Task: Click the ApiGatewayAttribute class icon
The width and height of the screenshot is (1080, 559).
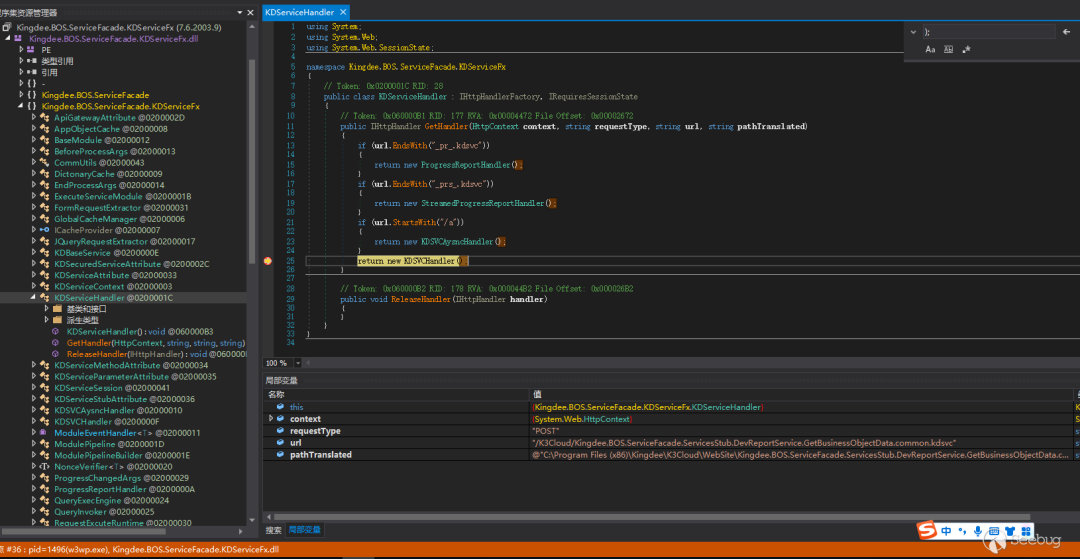Action: [45, 117]
